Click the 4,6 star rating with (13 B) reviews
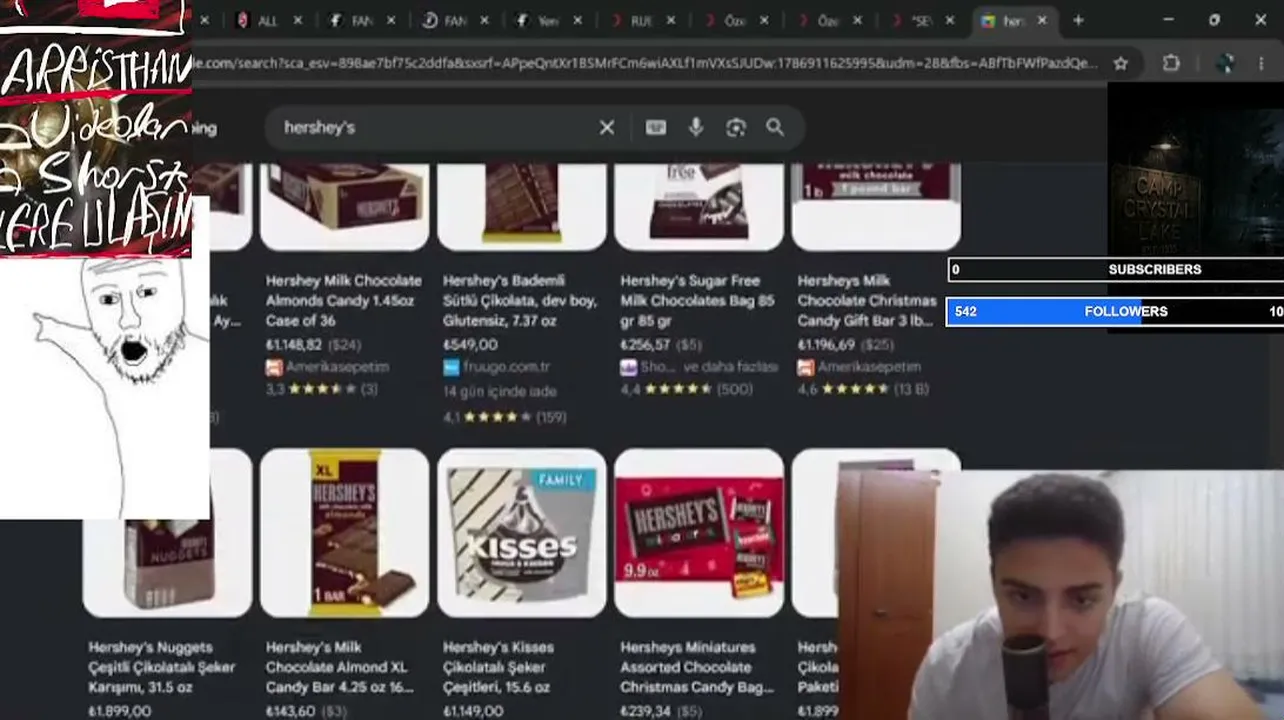1284x720 pixels. (x=863, y=389)
